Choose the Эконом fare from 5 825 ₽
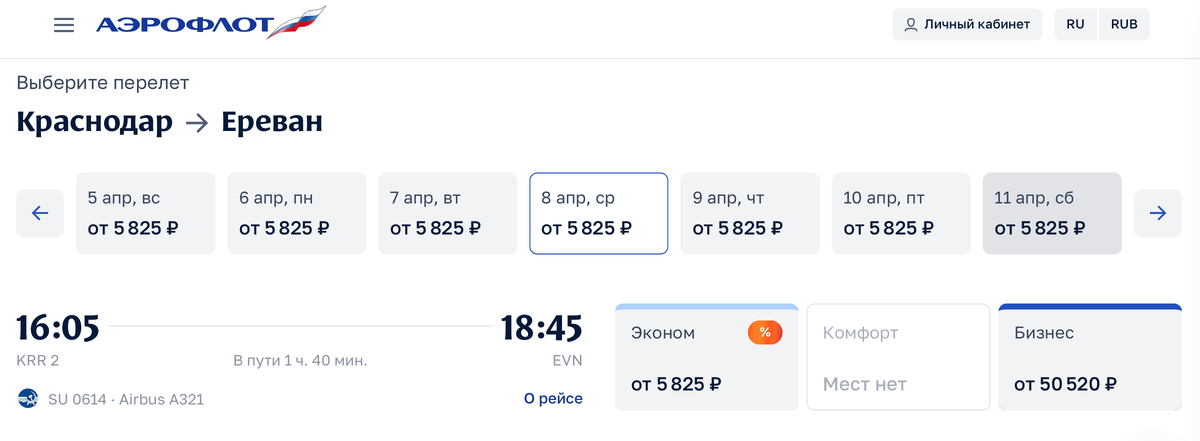Image resolution: width=1200 pixels, height=441 pixels. coord(706,358)
